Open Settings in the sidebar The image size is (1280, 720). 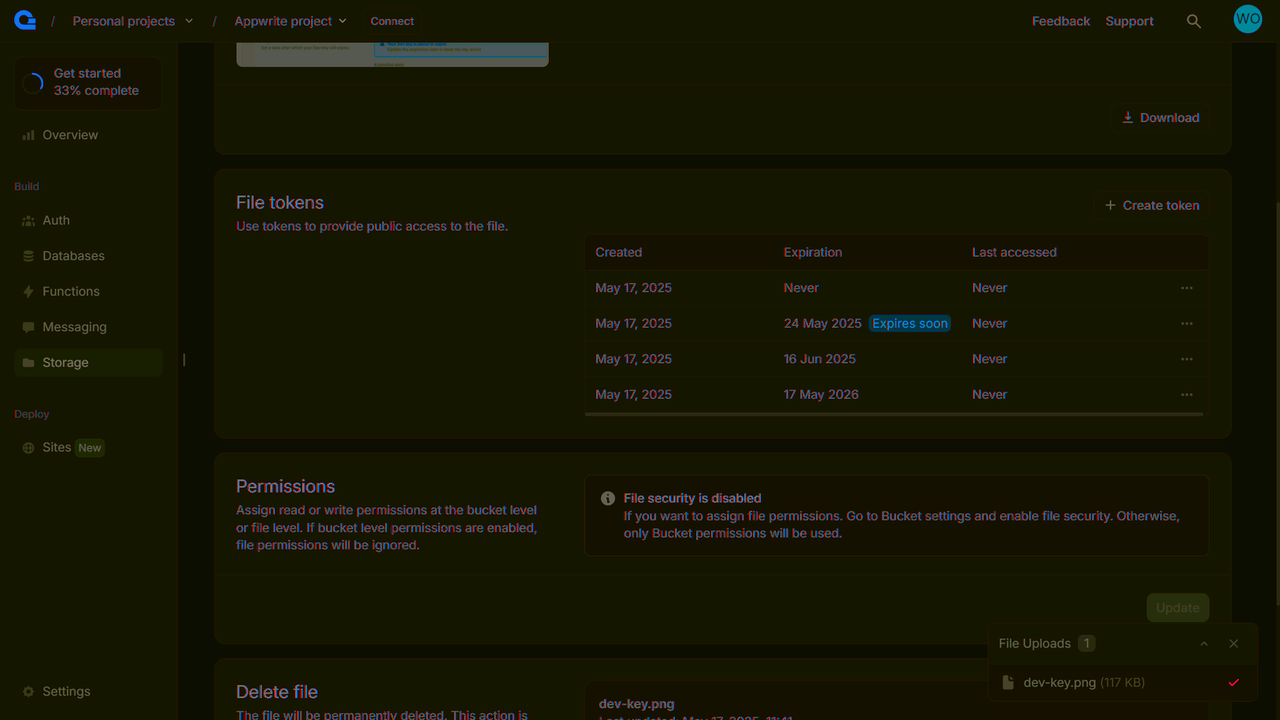coord(66,692)
